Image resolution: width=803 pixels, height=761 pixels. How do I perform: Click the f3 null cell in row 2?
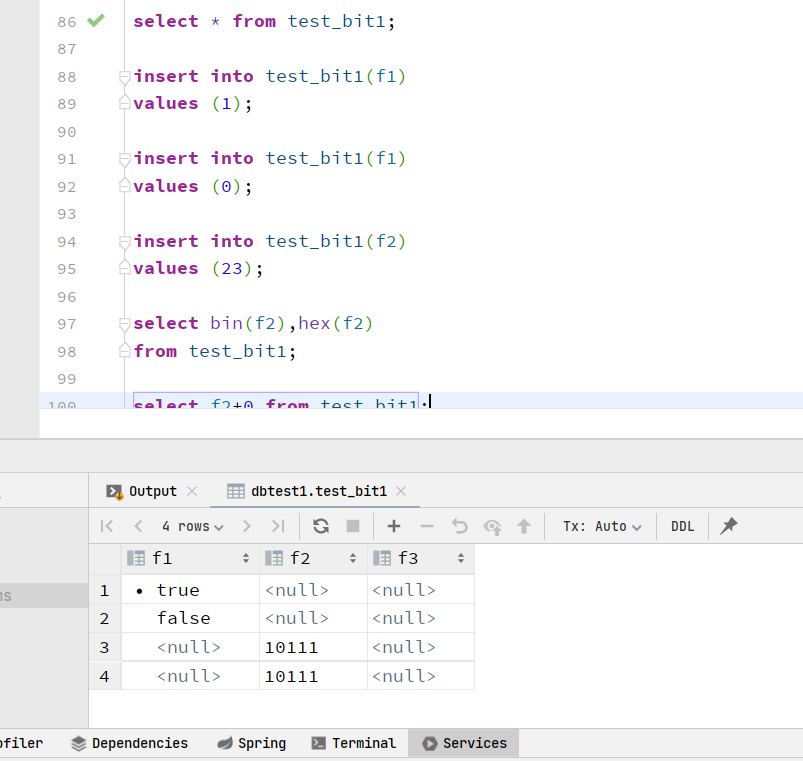coord(420,619)
